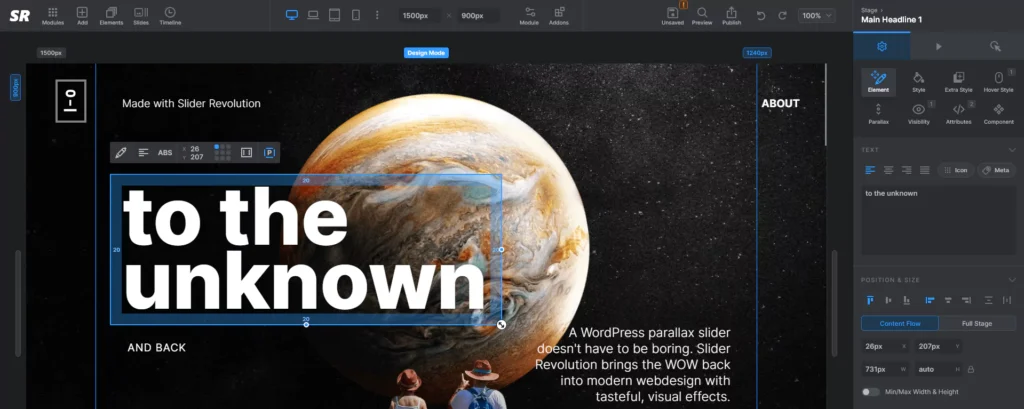Click the undo arrow
1024x409 pixels.
(x=761, y=16)
